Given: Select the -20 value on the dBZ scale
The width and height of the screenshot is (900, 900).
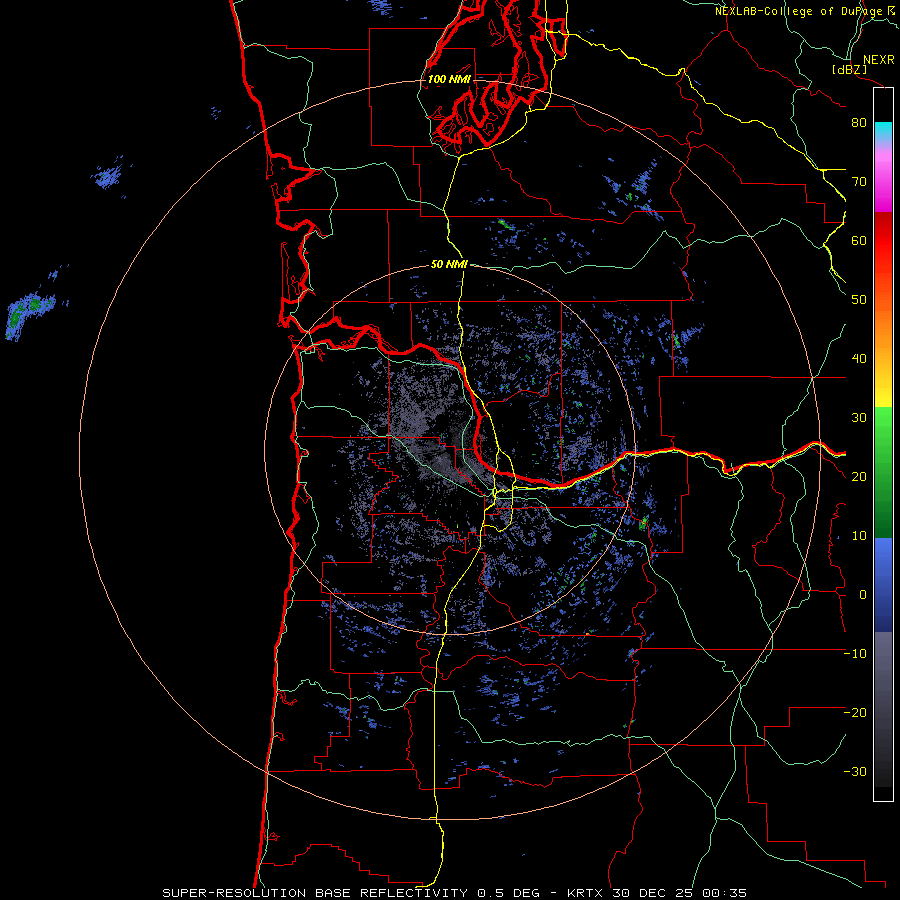Looking at the screenshot, I should click(855, 713).
